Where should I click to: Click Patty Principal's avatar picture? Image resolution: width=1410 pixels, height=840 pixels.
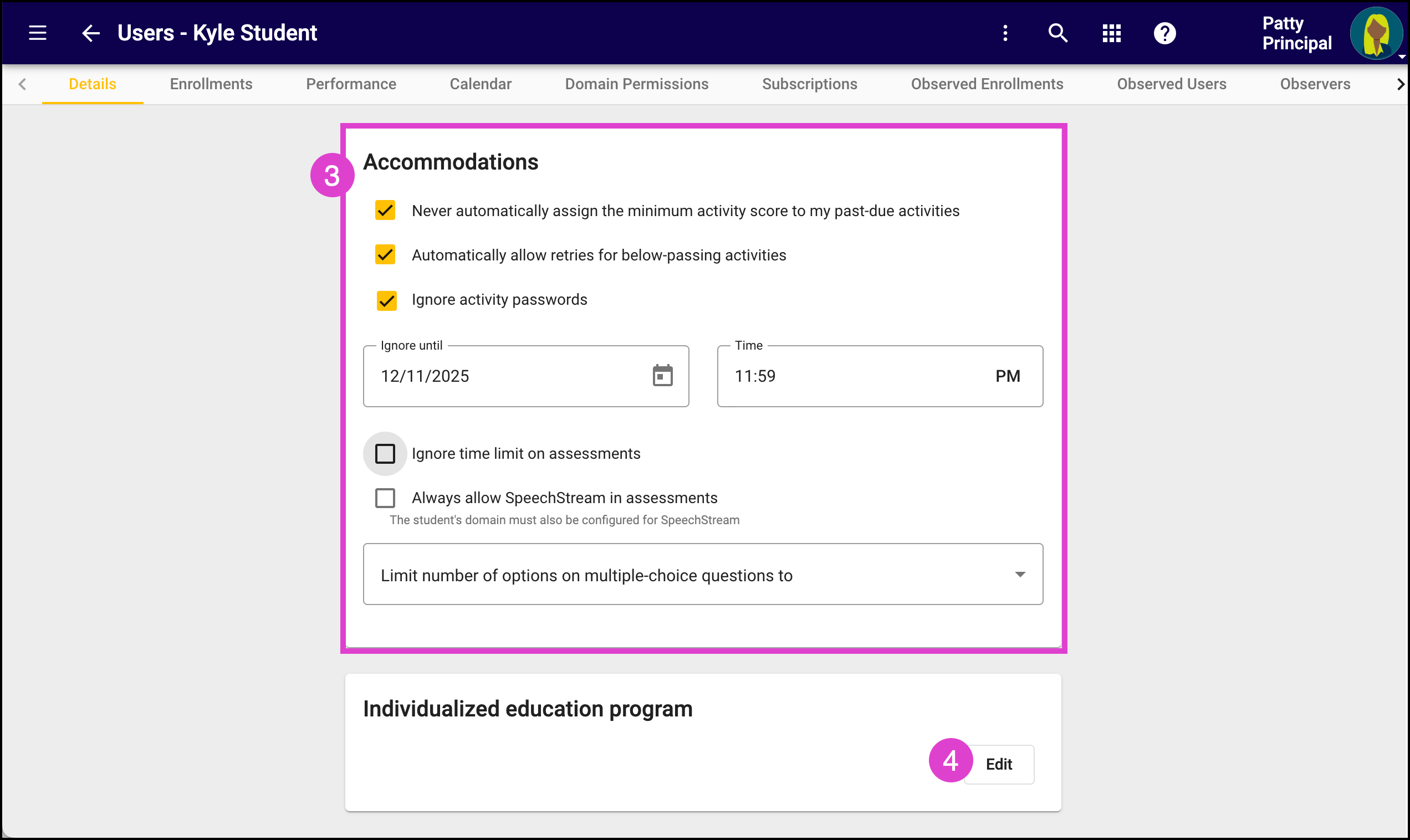[1376, 33]
